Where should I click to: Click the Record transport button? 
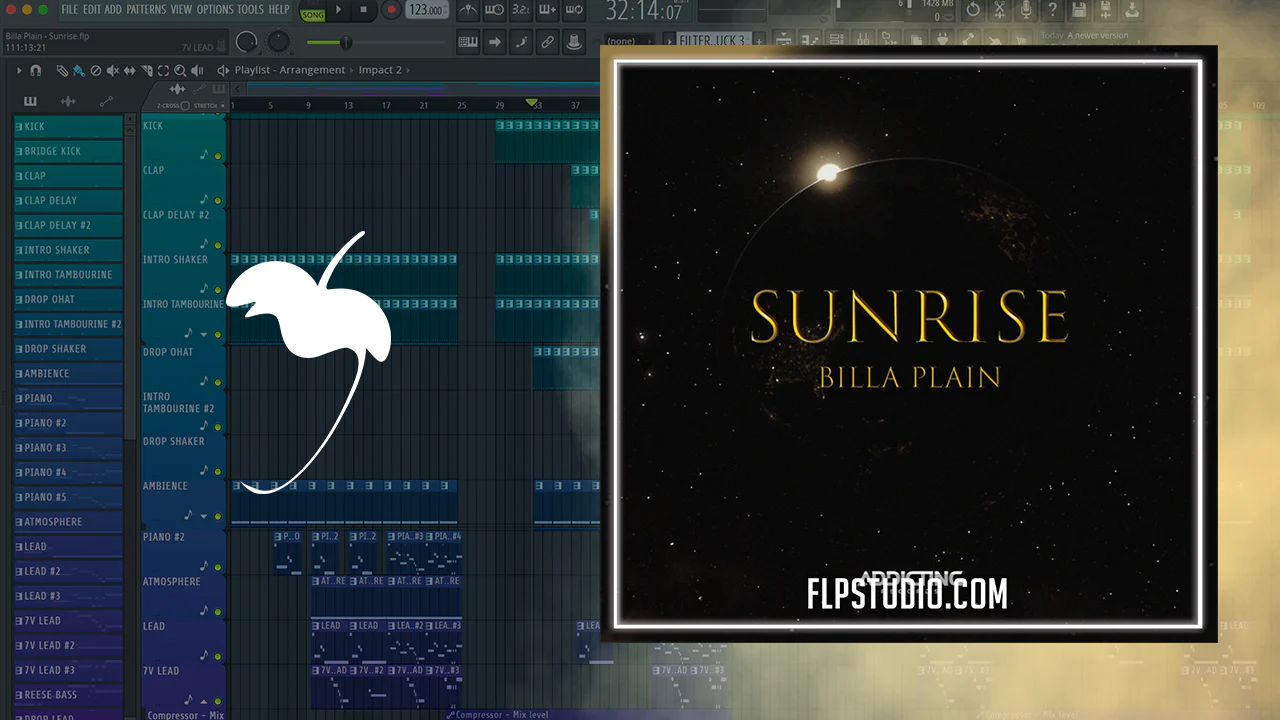tap(391, 9)
